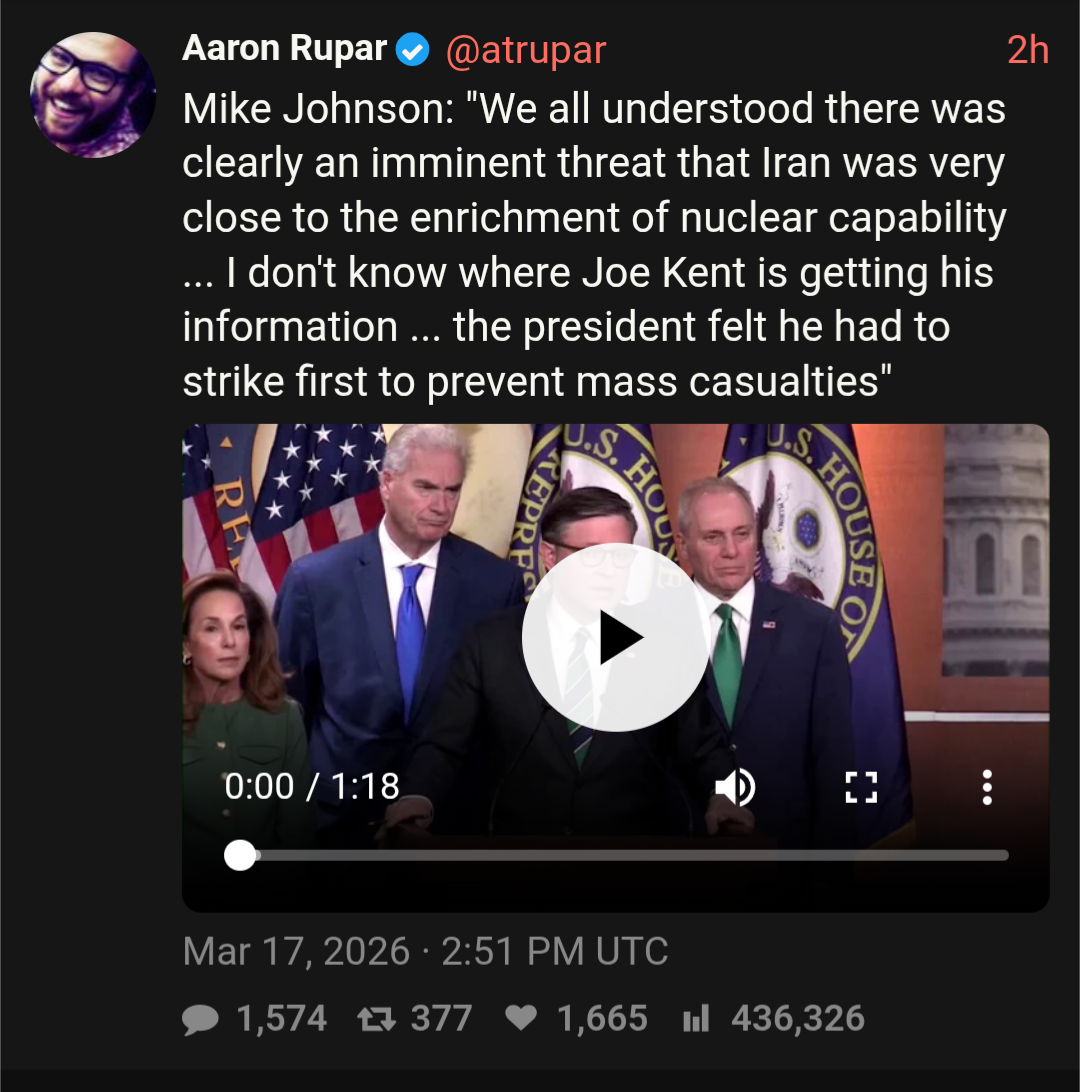Click the 0:00 / 1:18 time display
Screen dimensions: 1080x1092
click(x=312, y=787)
